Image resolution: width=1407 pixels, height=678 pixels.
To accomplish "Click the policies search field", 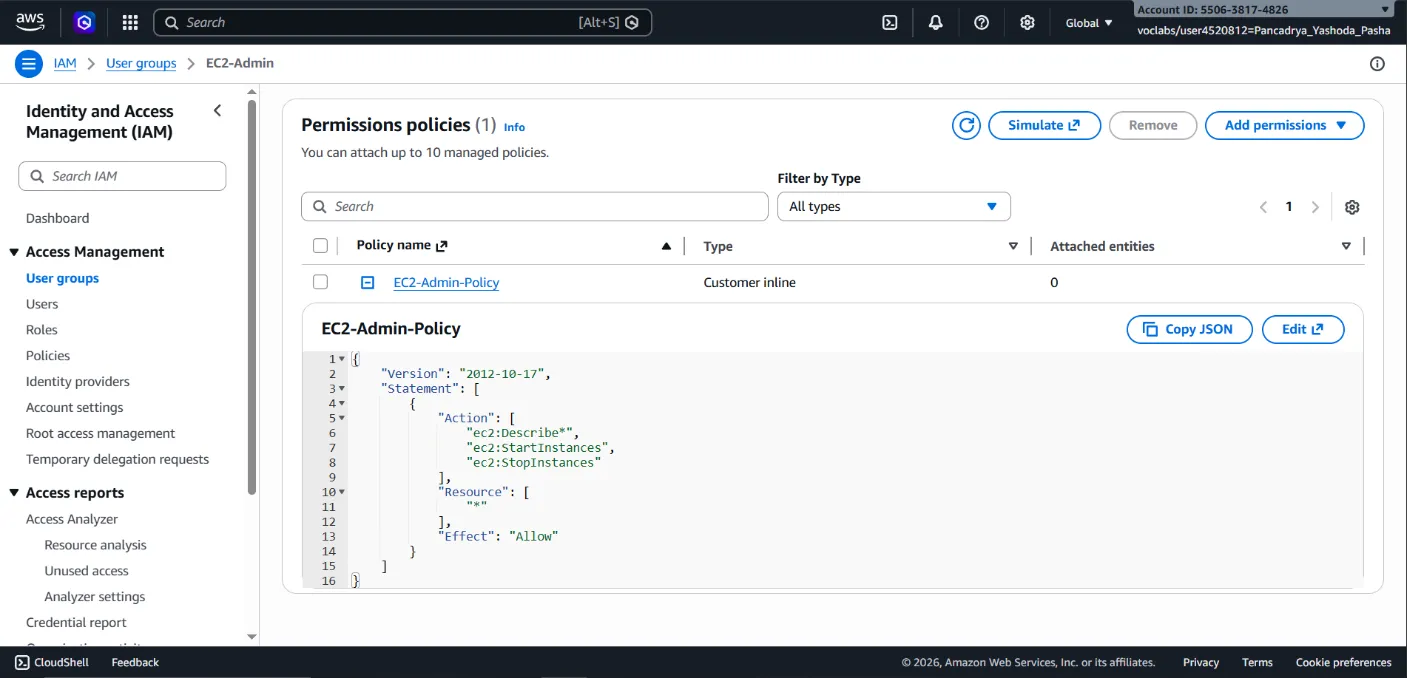I will [x=534, y=206].
